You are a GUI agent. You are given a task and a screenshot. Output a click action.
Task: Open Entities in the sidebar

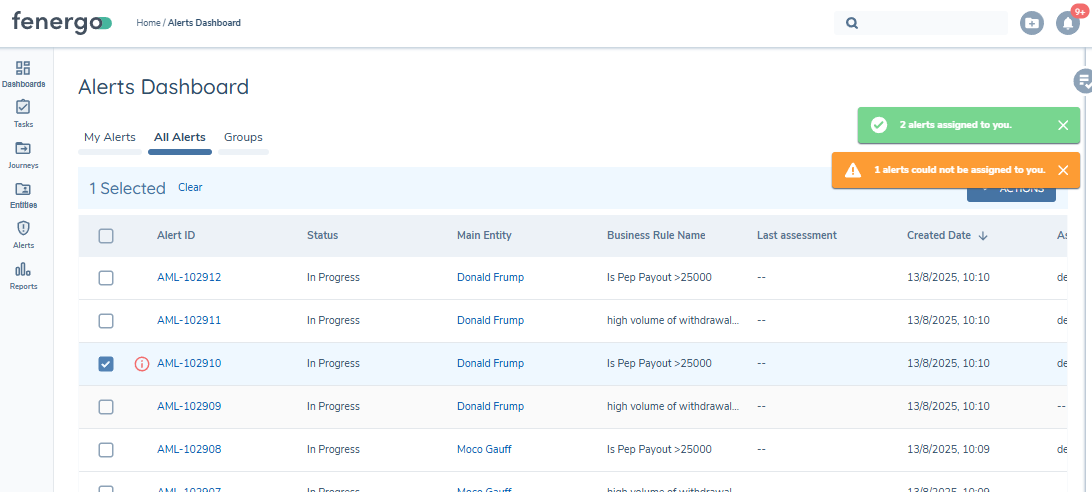click(23, 194)
